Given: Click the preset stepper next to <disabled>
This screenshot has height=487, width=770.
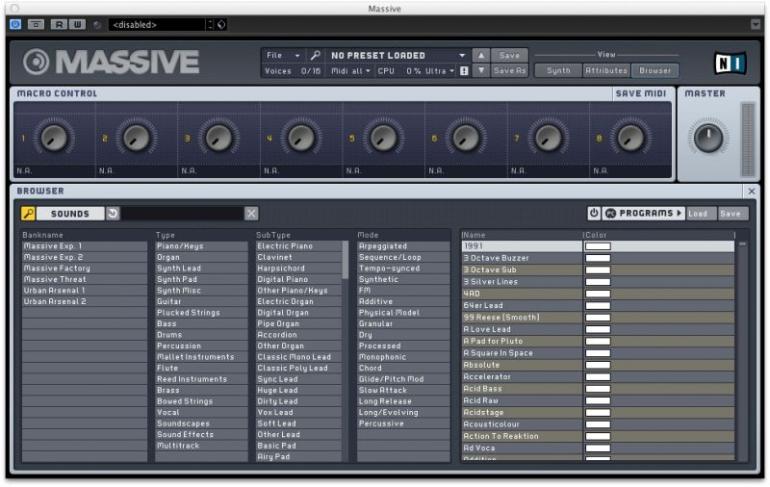Looking at the screenshot, I should pos(210,25).
